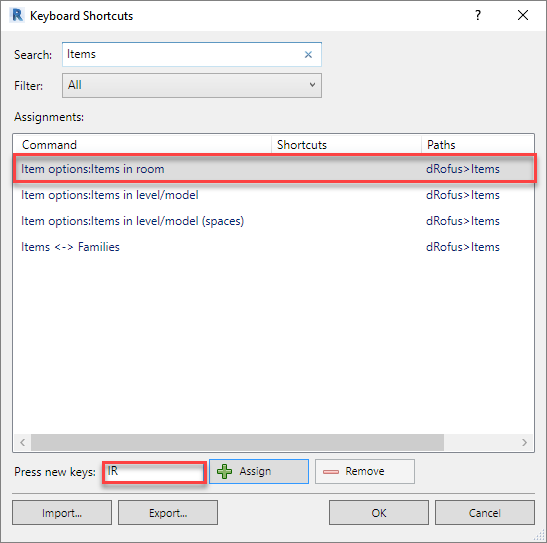Screen dimensions: 547x543
Task: Focus the Press new keys input field
Action: pos(154,472)
